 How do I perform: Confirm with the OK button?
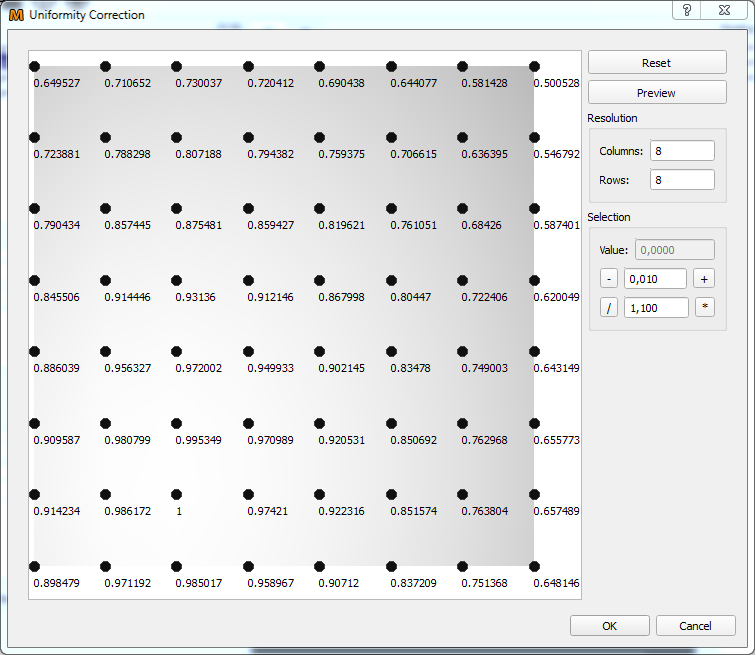[609, 626]
